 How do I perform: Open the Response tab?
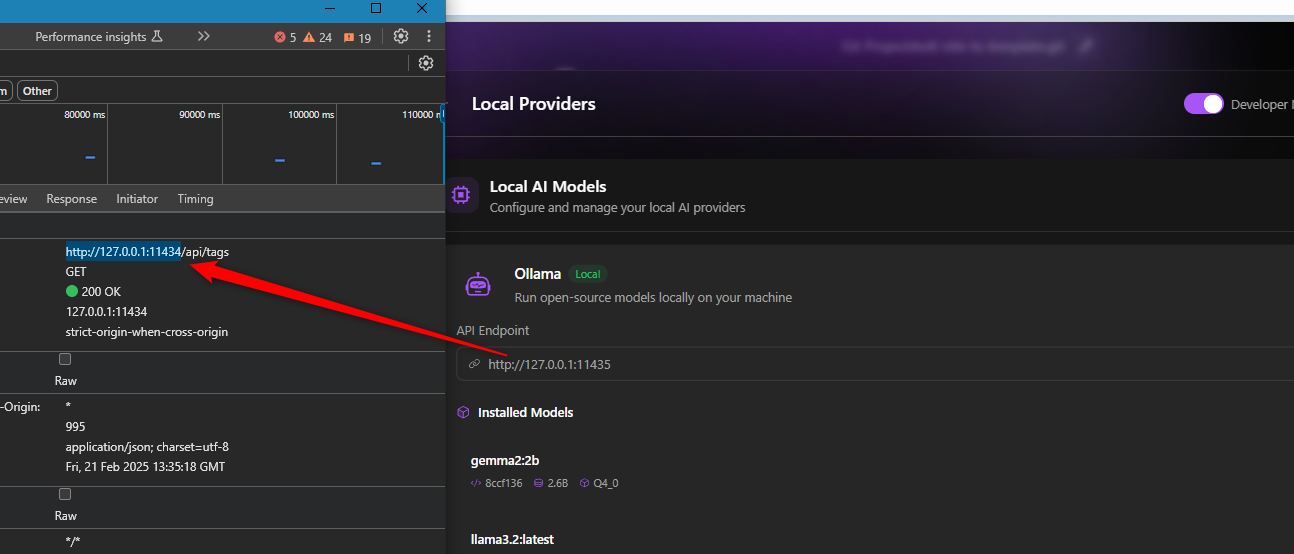click(71, 199)
